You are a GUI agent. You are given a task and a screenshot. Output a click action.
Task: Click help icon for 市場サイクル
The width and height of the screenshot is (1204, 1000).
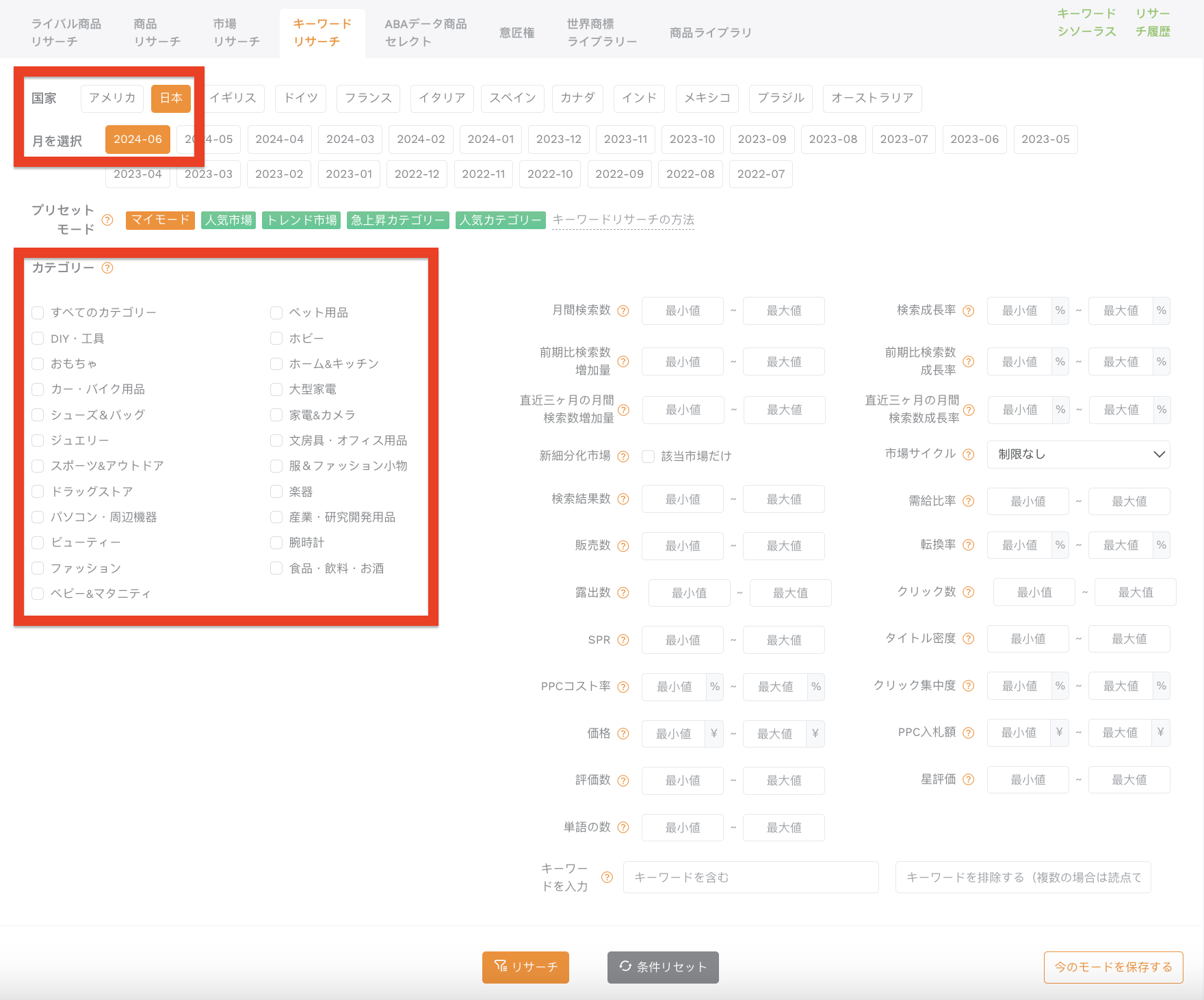tap(969, 454)
